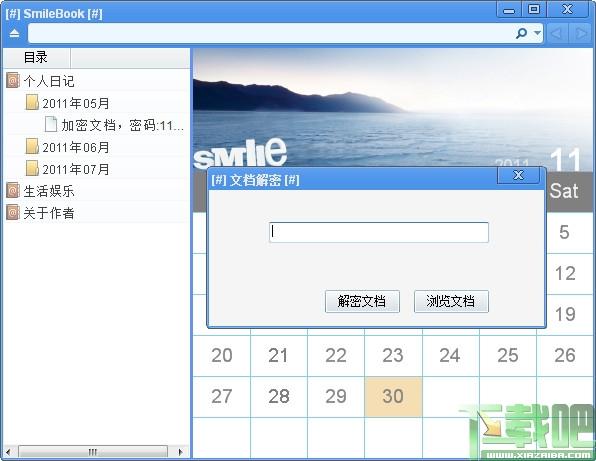Go back with the left arrow button
The width and height of the screenshot is (596, 461).
(x=557, y=33)
